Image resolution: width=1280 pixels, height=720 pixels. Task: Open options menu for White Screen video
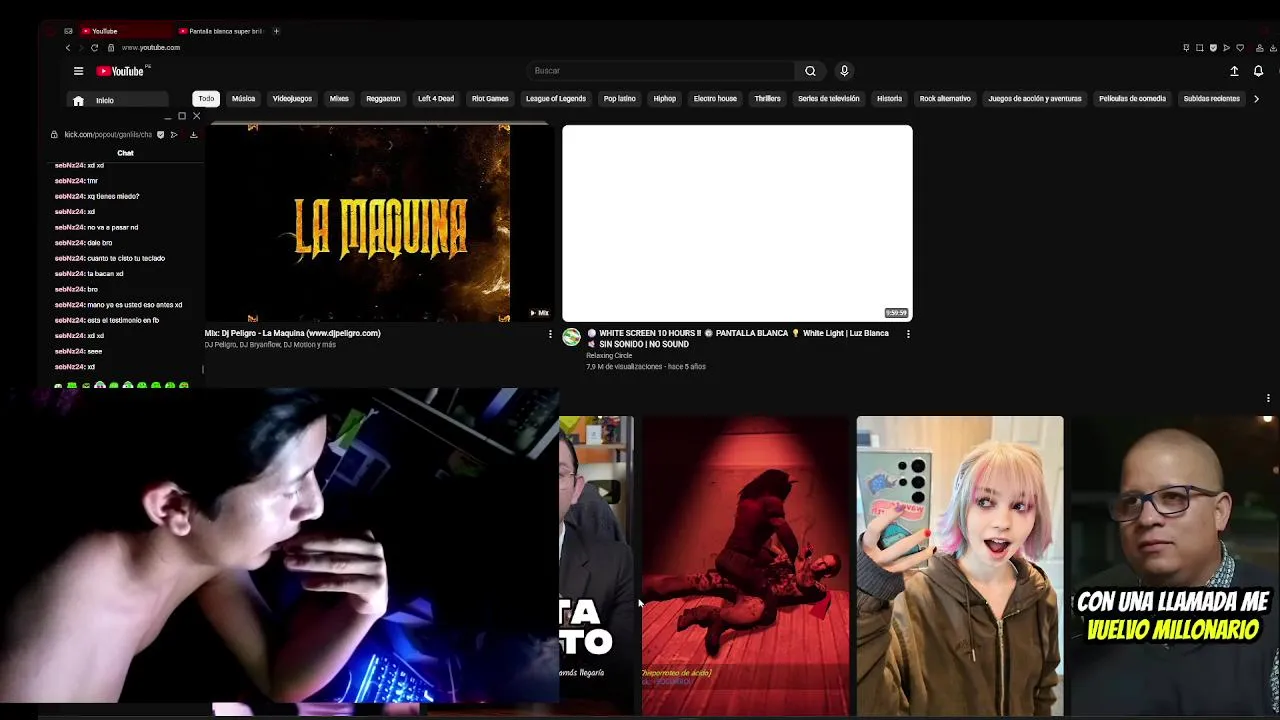coord(908,334)
